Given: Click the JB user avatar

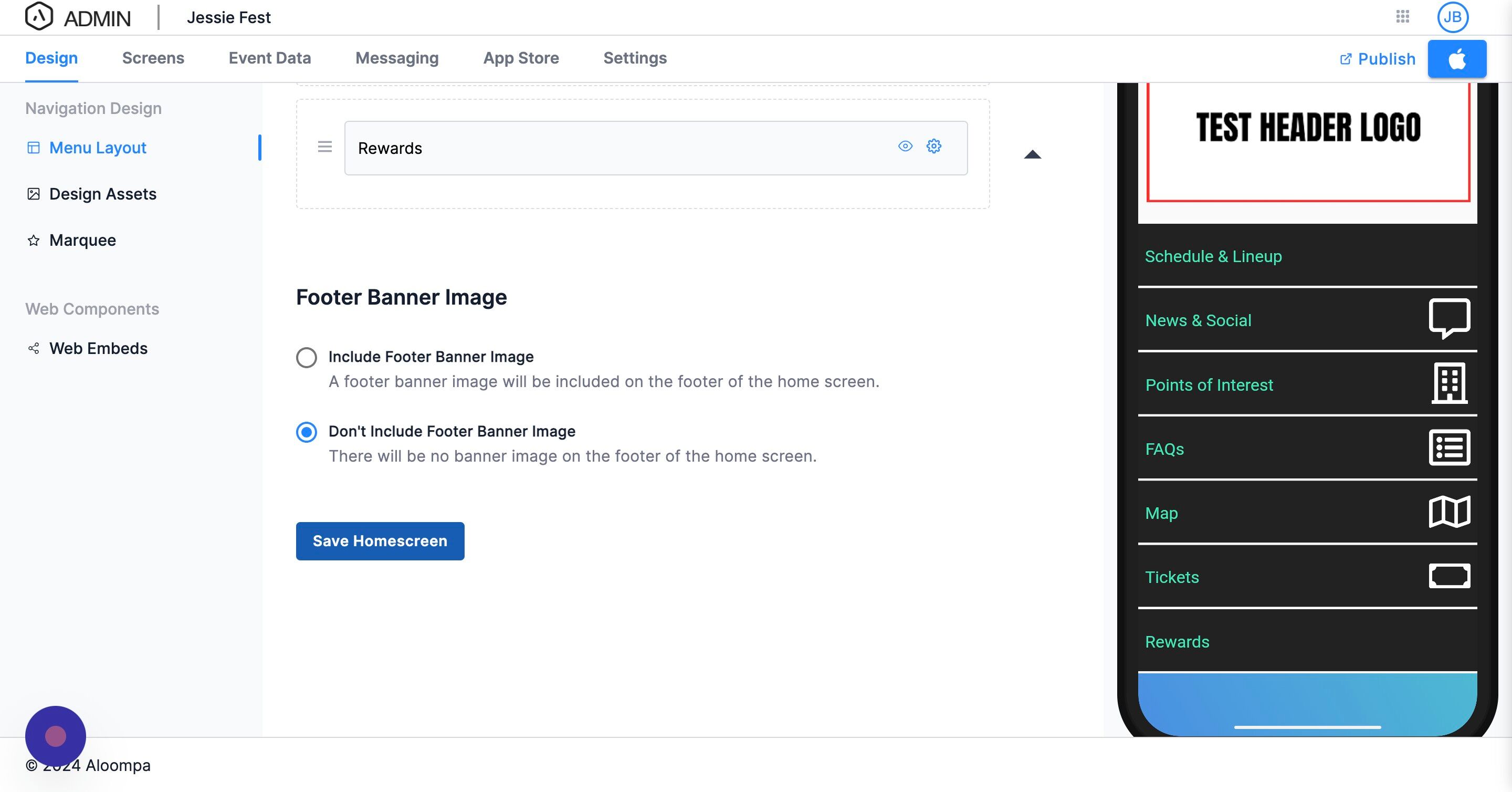Looking at the screenshot, I should pyautogui.click(x=1452, y=17).
